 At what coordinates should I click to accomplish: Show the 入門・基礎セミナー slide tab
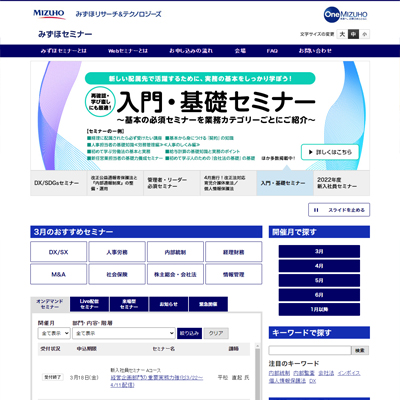point(285,183)
